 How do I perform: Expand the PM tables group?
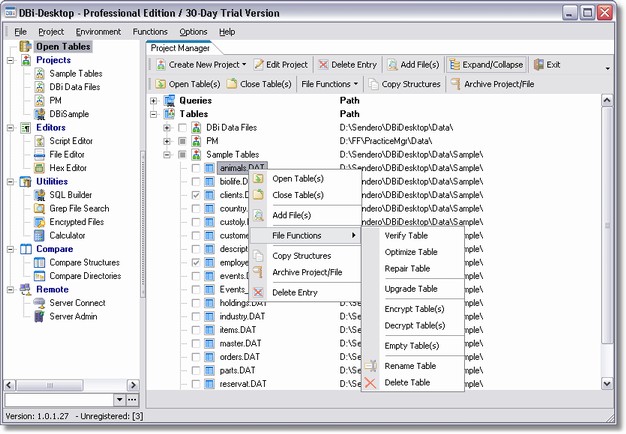(x=167, y=141)
